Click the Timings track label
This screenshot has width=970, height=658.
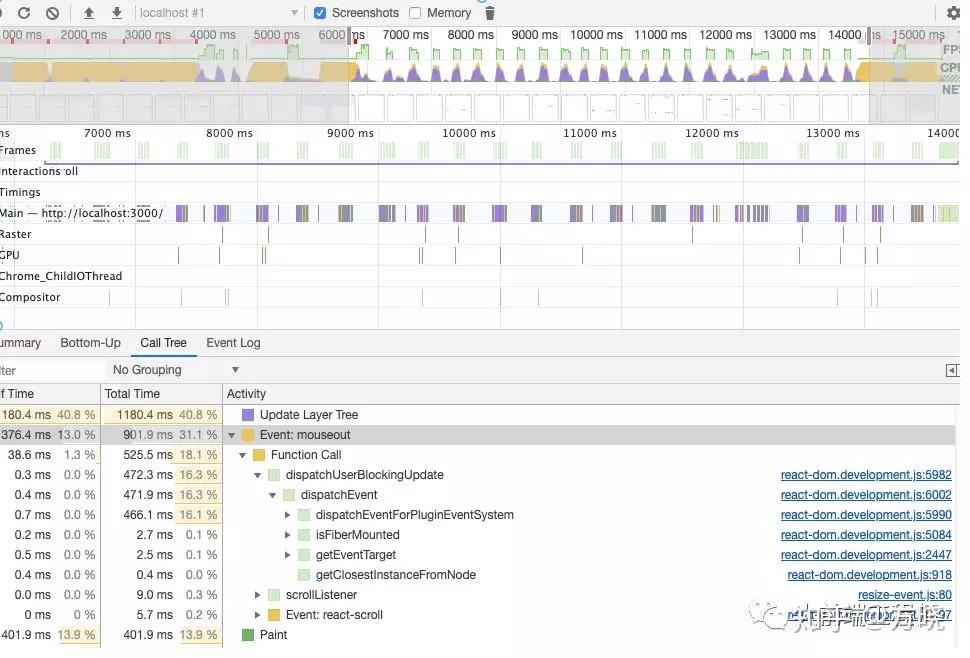click(20, 192)
